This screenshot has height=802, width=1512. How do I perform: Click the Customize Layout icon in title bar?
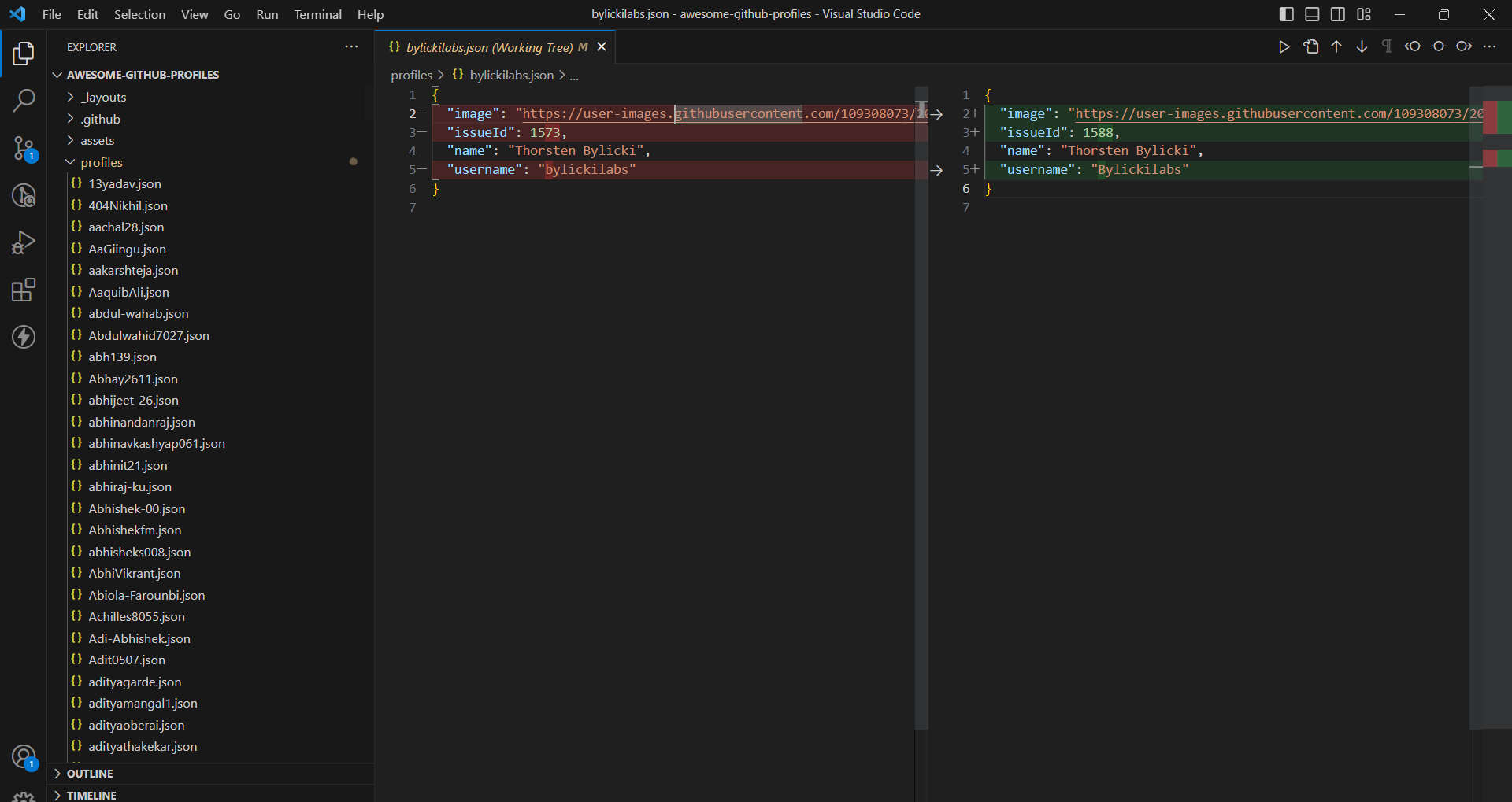tap(1364, 13)
